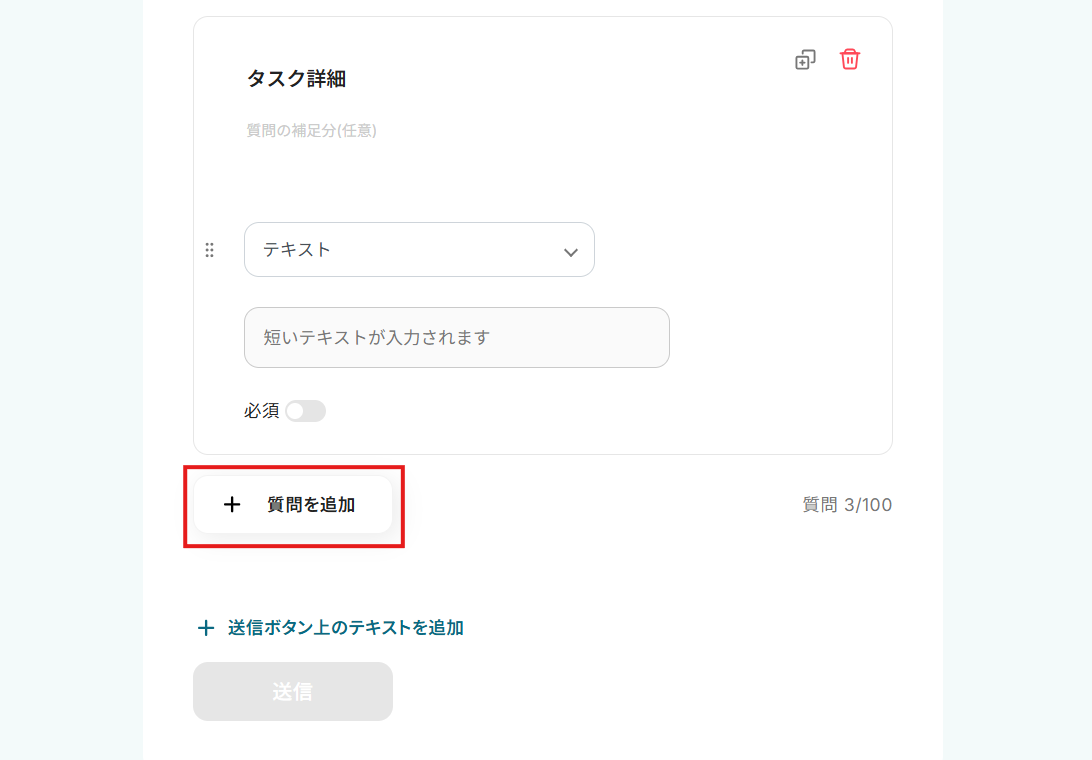
Task: Delete the タスク詳細 question with trash icon
Action: 850,59
